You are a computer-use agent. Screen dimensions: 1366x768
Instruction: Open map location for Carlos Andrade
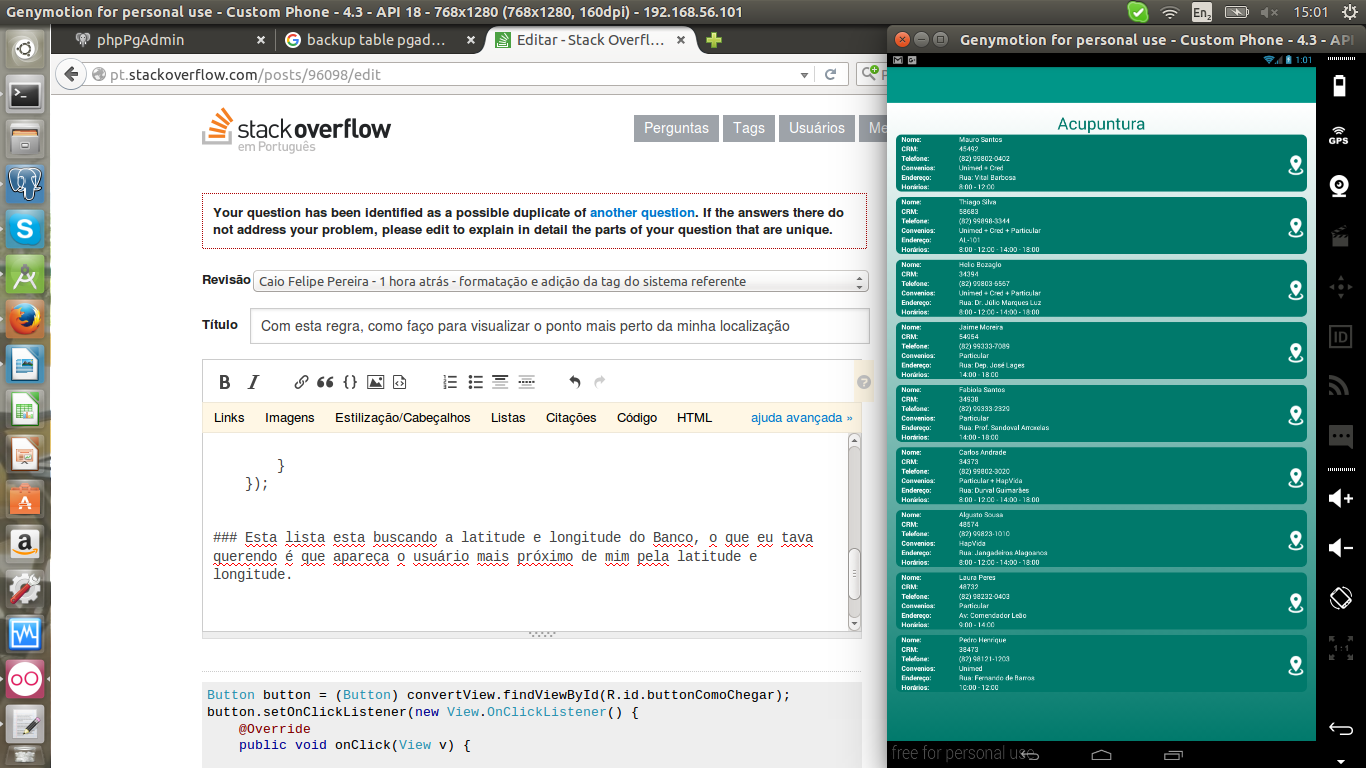[1296, 477]
